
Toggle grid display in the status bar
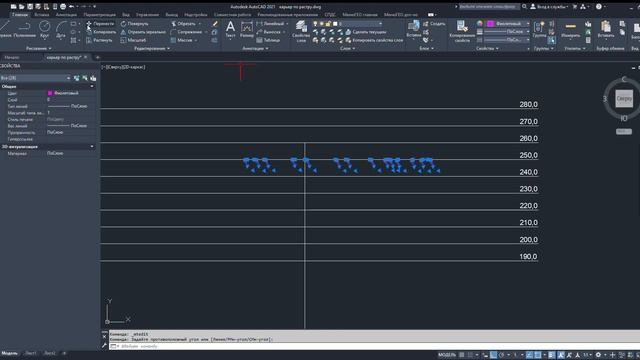point(462,355)
